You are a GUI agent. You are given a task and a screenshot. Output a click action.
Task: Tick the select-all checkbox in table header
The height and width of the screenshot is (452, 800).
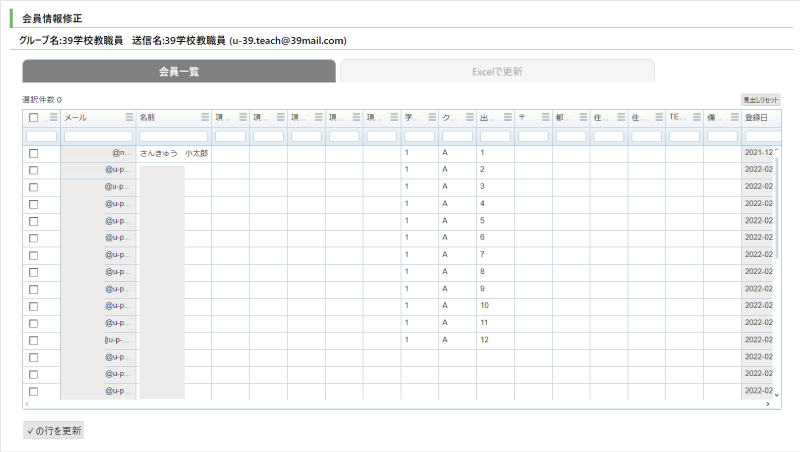[34, 118]
